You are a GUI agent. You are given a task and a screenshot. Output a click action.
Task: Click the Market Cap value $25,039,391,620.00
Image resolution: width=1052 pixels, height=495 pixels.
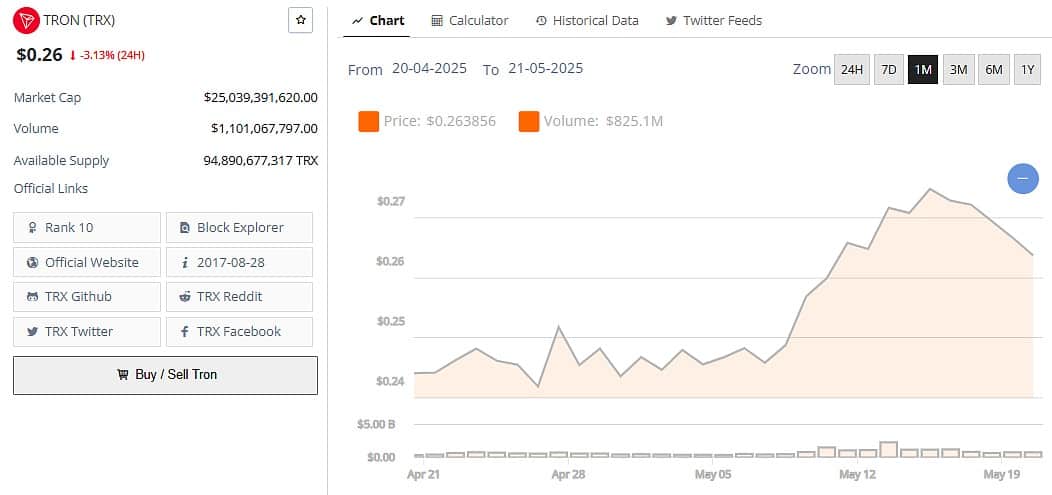(x=261, y=97)
